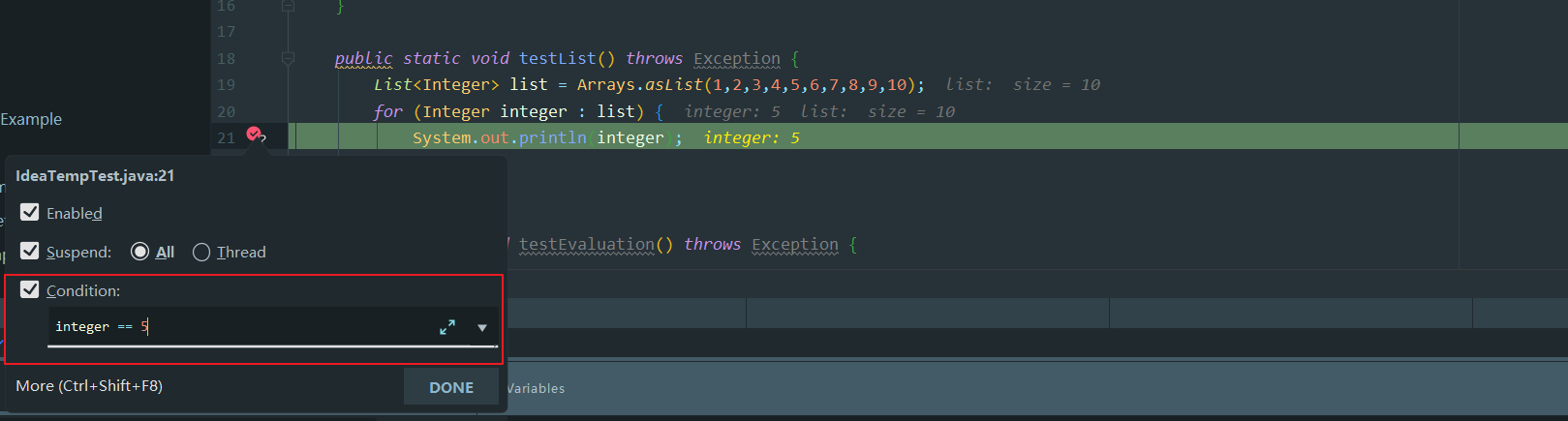The height and width of the screenshot is (421, 1568).
Task: Collapse the code block at line 16
Action: click(x=288, y=6)
